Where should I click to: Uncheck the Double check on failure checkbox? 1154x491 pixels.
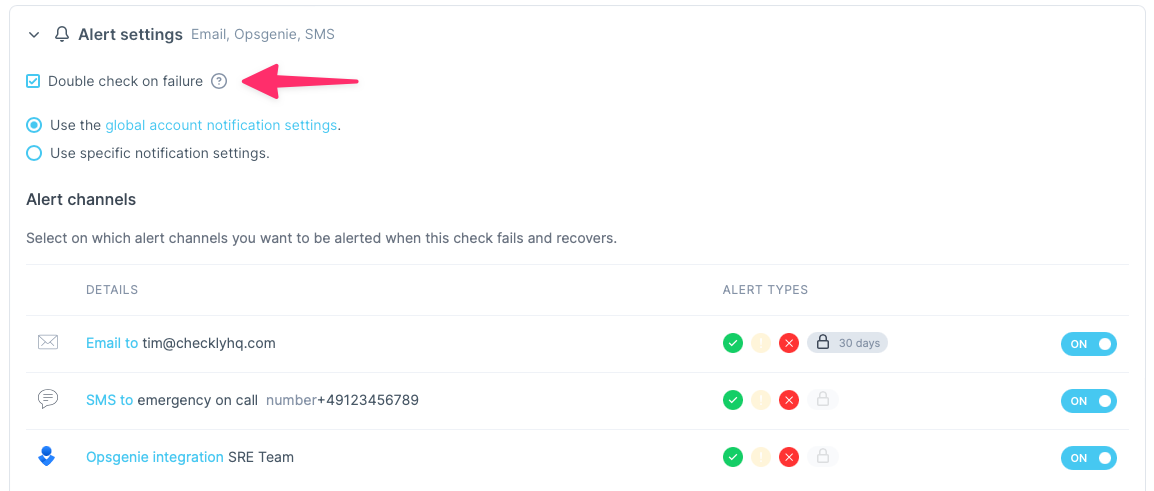point(33,81)
